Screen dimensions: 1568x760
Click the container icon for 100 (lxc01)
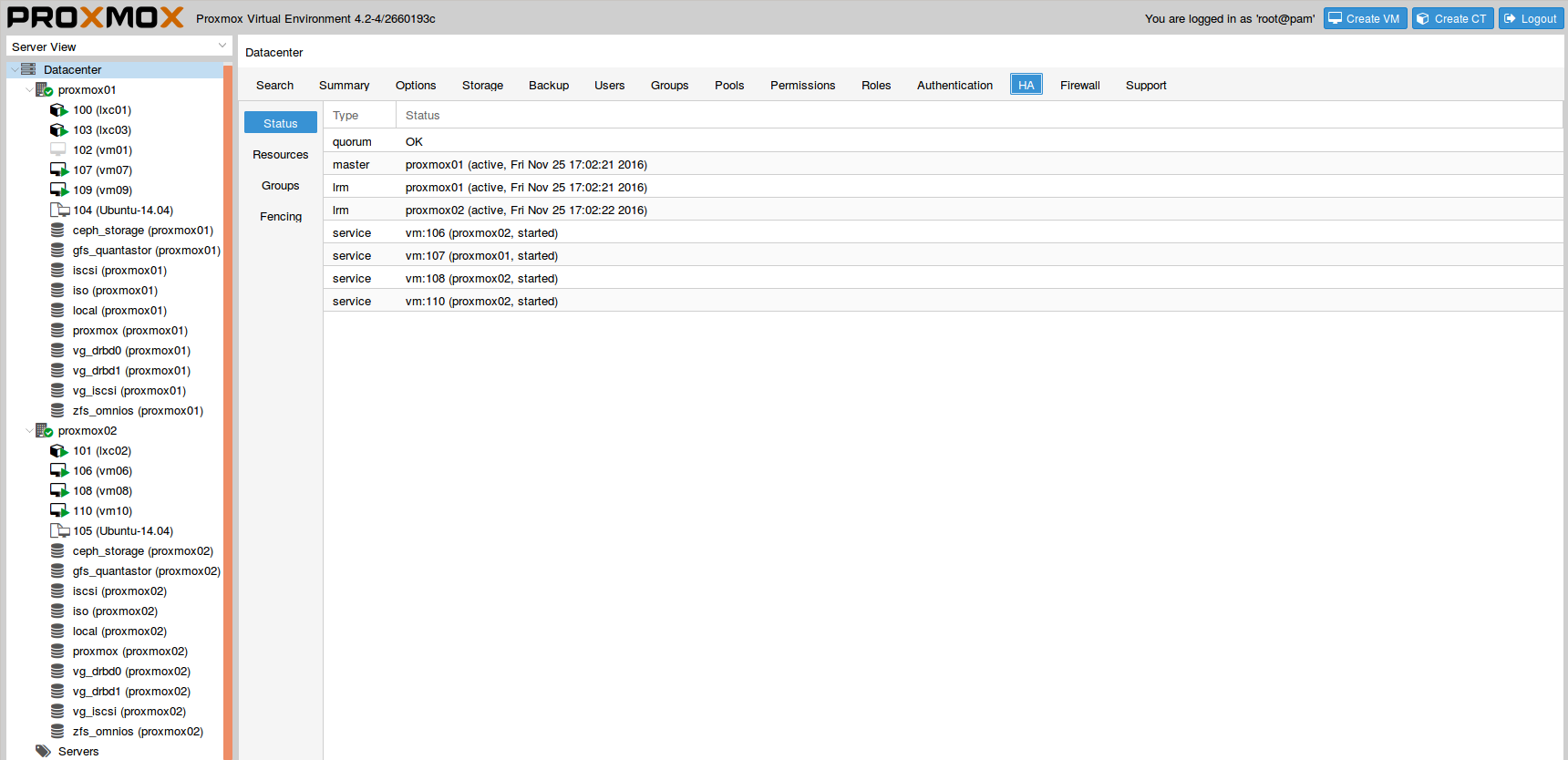click(x=58, y=110)
